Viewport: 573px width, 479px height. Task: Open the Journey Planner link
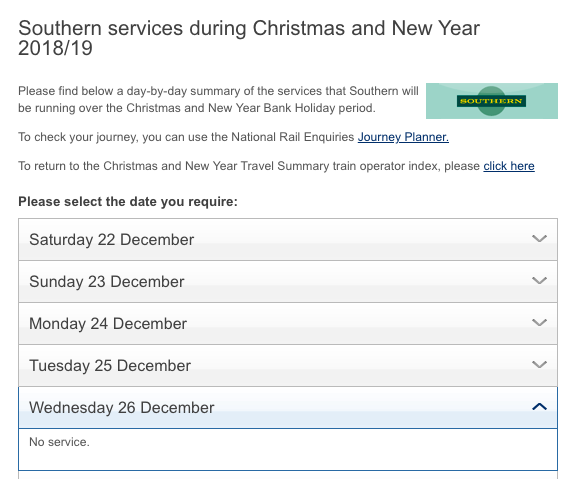[x=403, y=137]
